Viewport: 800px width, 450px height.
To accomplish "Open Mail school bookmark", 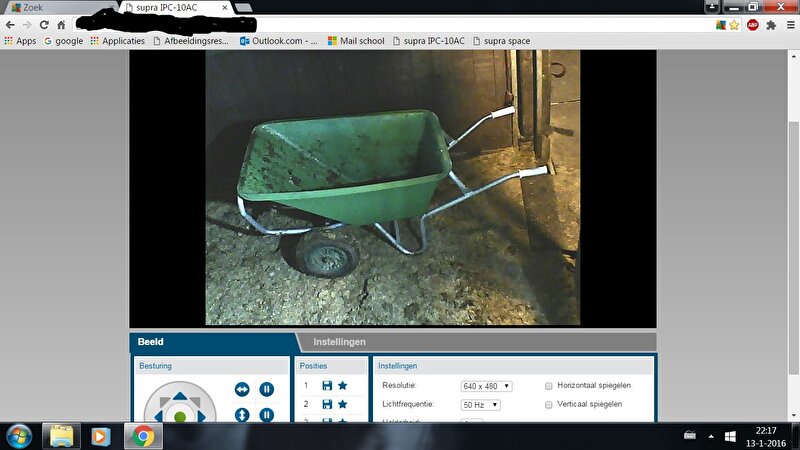I will click(356, 41).
